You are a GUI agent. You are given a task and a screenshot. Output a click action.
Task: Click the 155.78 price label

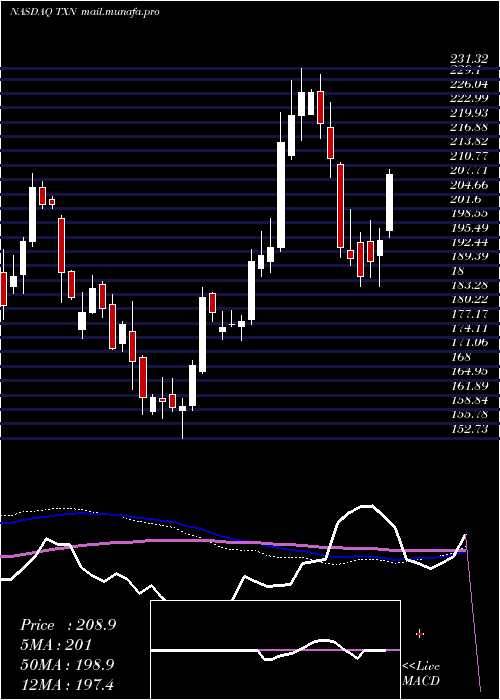point(469,414)
